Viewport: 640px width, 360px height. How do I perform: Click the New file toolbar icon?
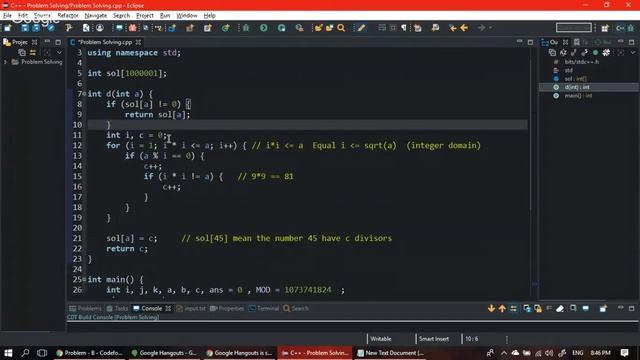pyautogui.click(x=8, y=28)
